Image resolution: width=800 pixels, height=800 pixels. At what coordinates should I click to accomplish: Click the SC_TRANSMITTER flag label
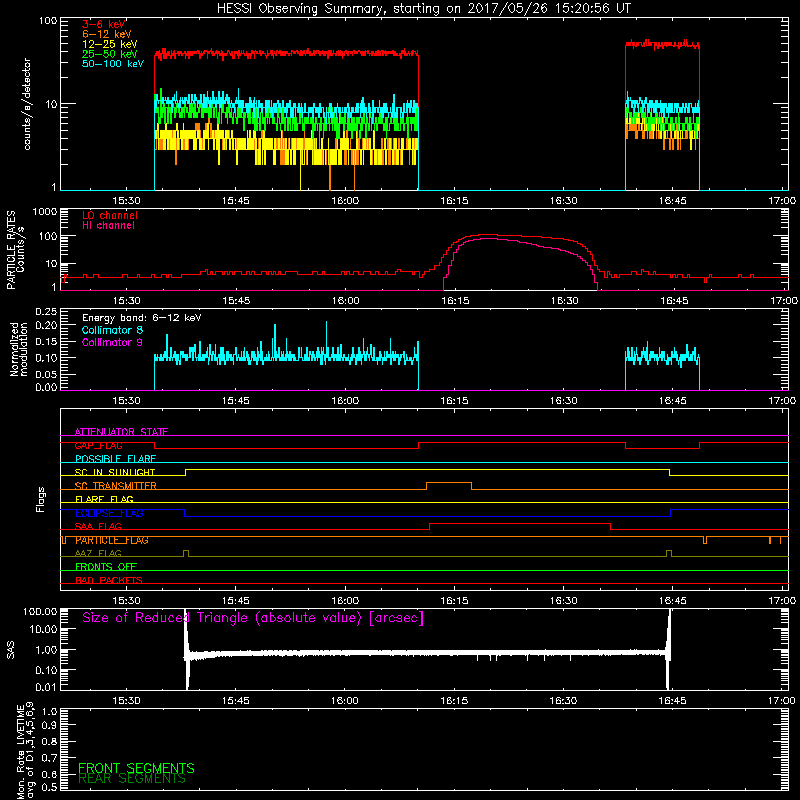point(115,486)
